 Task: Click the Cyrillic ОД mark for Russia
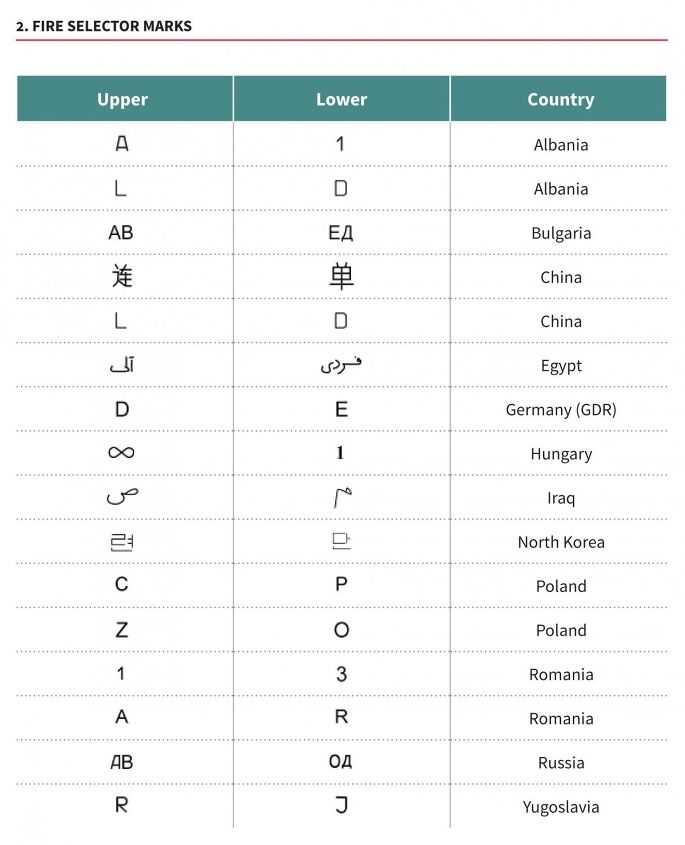(x=341, y=762)
